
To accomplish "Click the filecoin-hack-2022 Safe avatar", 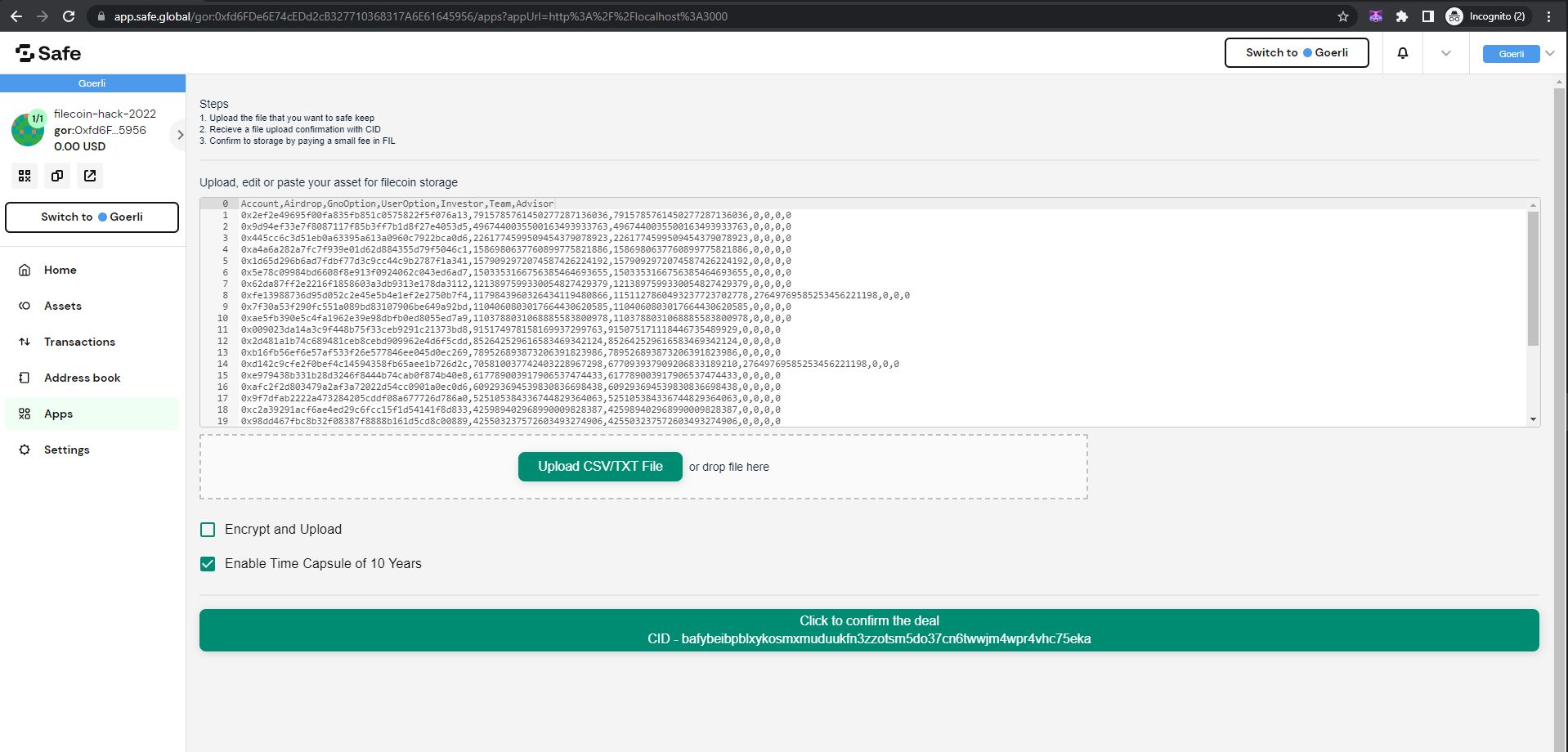I will [28, 129].
